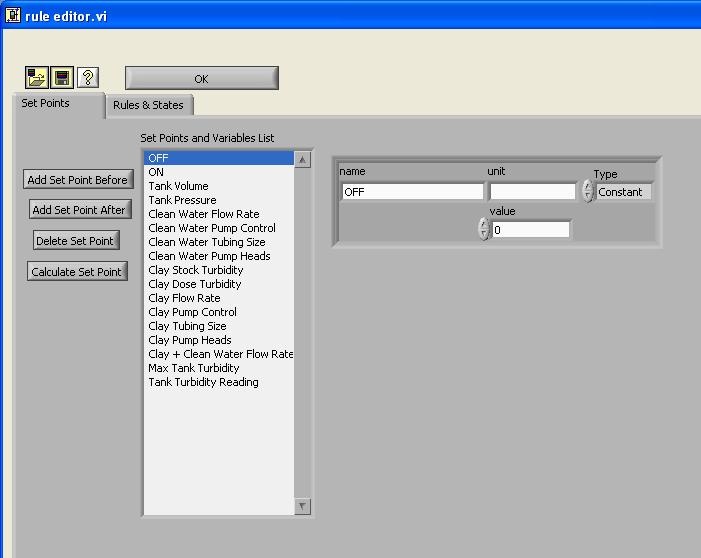Screen dimensions: 701x558
Task: Select Tank Volume in the list
Action: tap(219, 186)
